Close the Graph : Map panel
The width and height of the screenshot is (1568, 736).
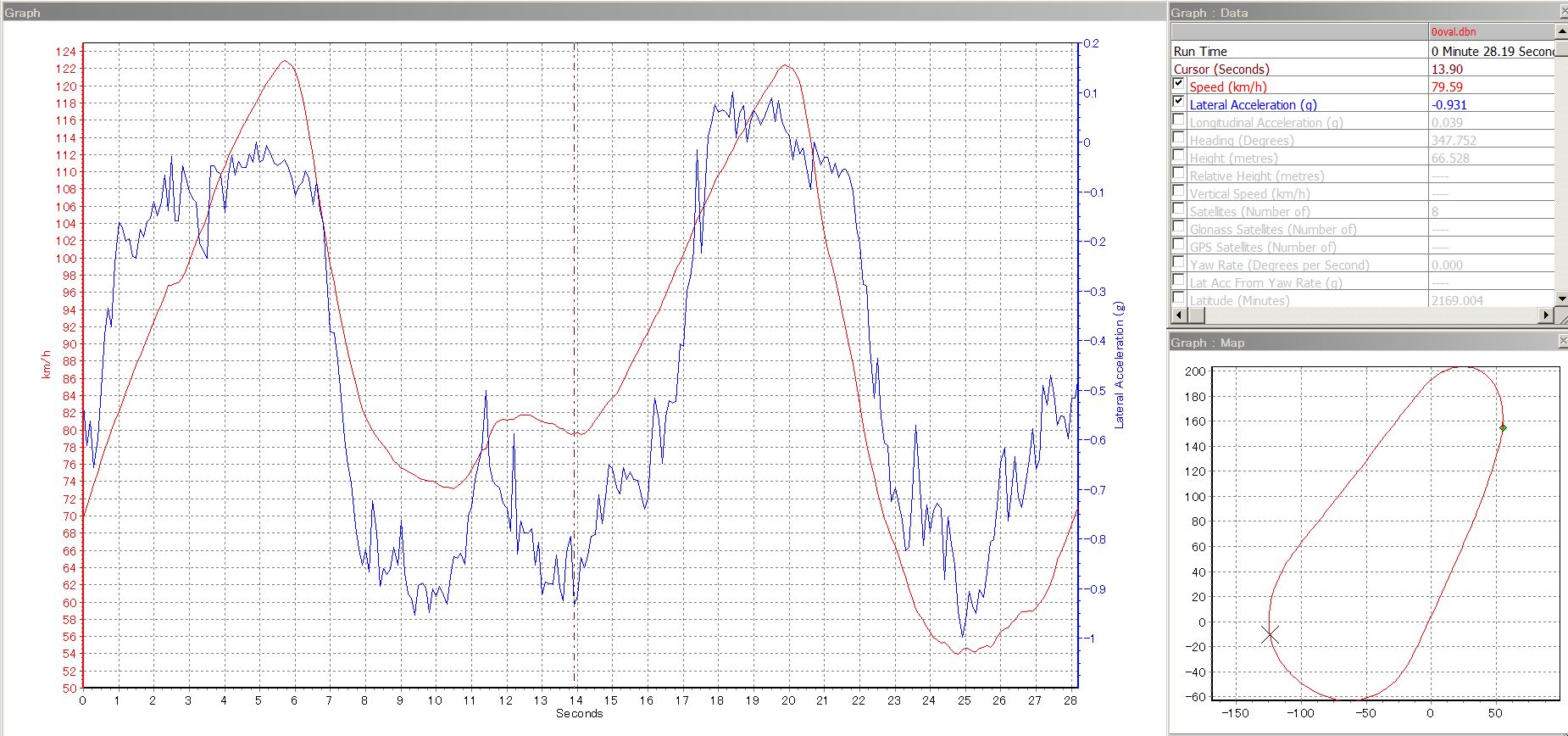[1563, 342]
